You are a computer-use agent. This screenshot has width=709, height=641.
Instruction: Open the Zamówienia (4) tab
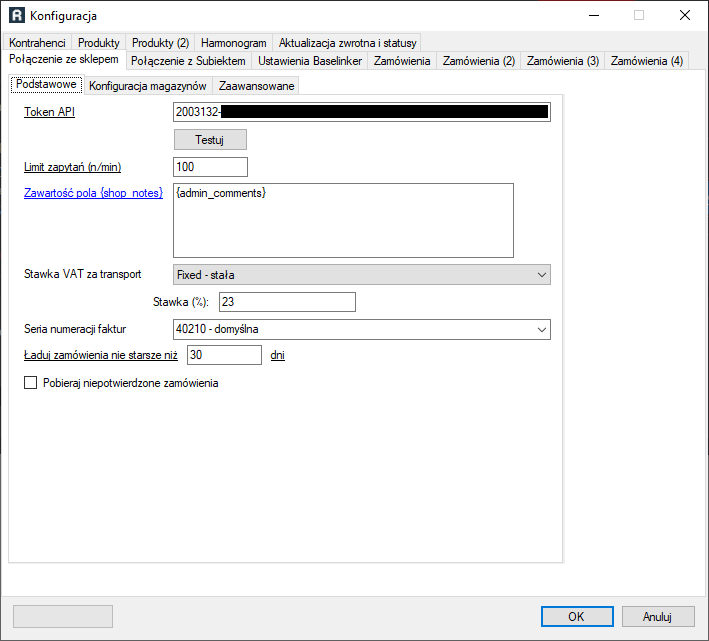[647, 61]
